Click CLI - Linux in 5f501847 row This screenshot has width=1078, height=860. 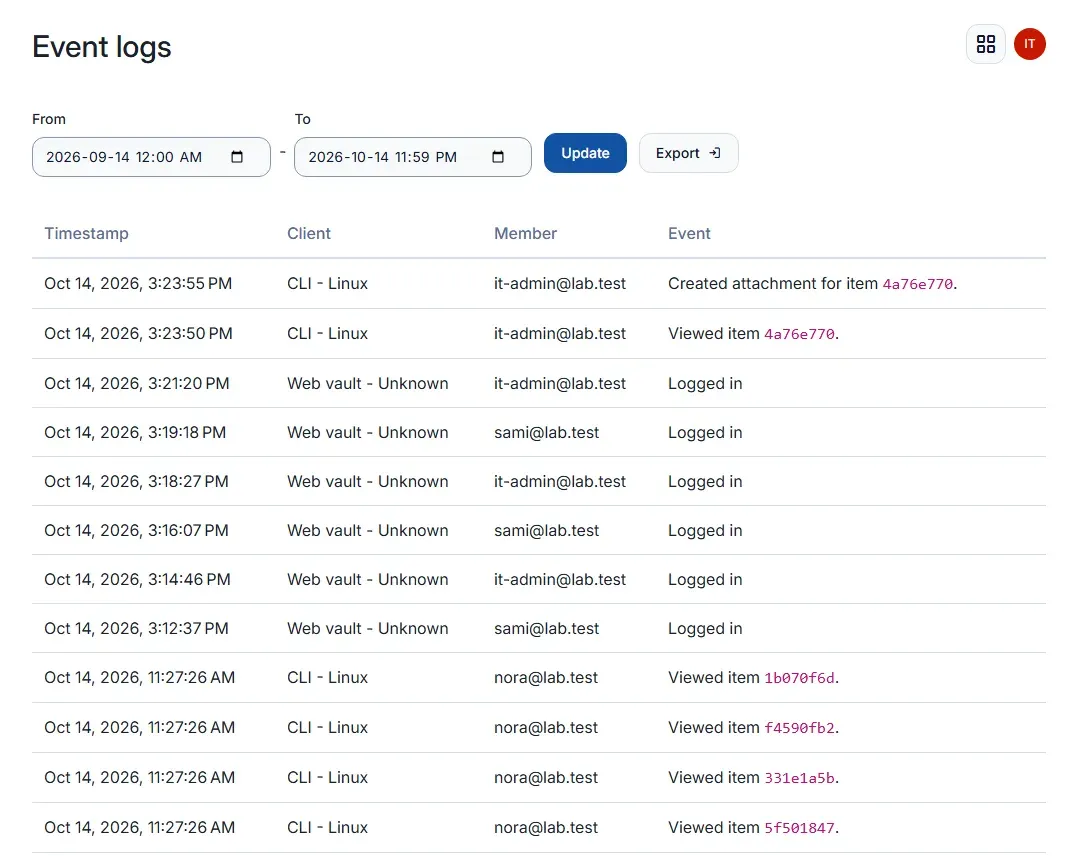[x=327, y=828]
